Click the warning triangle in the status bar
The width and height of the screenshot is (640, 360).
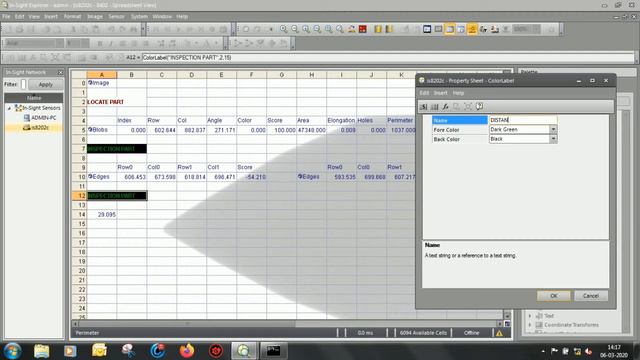(x=499, y=333)
